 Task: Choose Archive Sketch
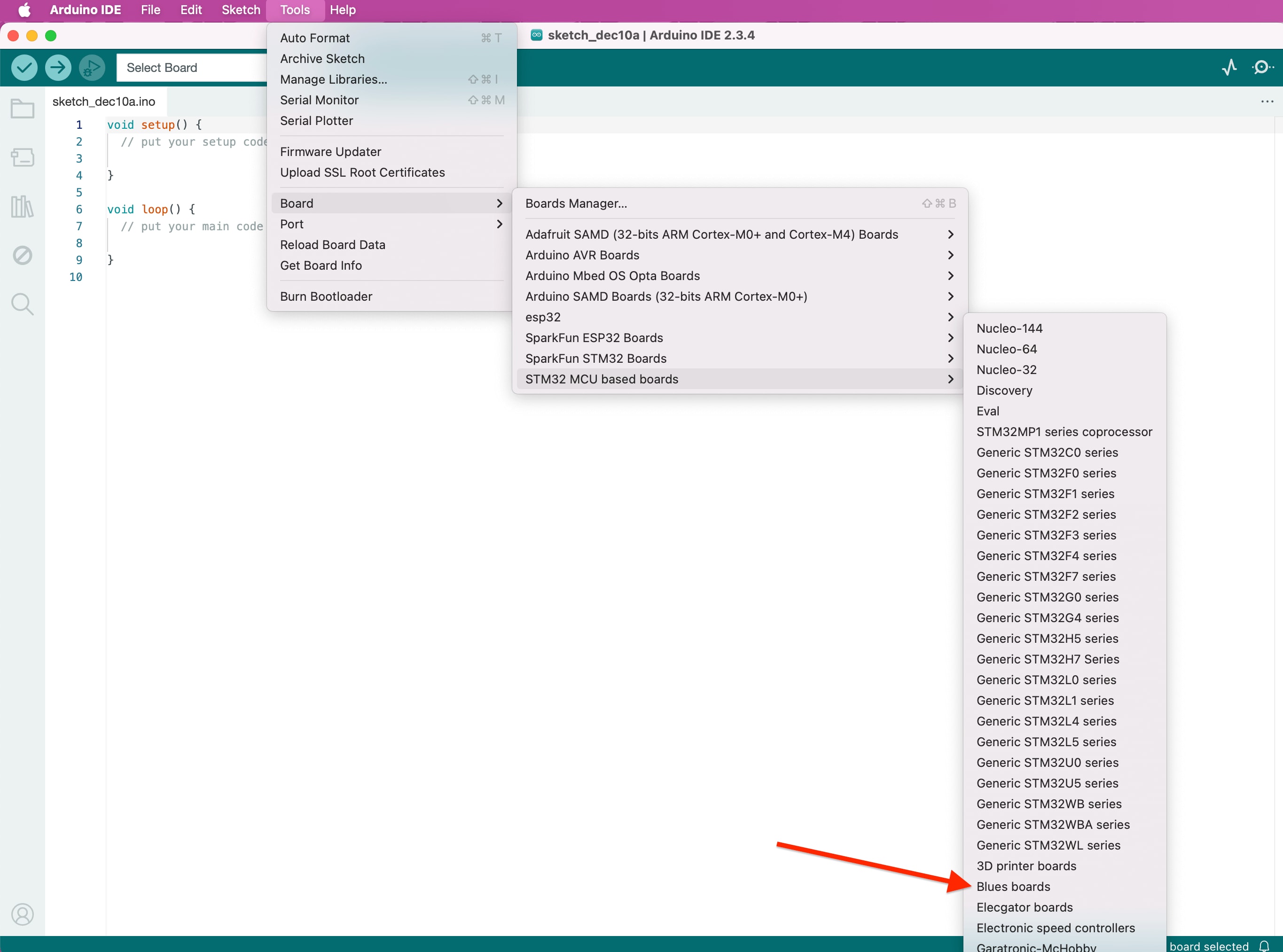(392, 59)
